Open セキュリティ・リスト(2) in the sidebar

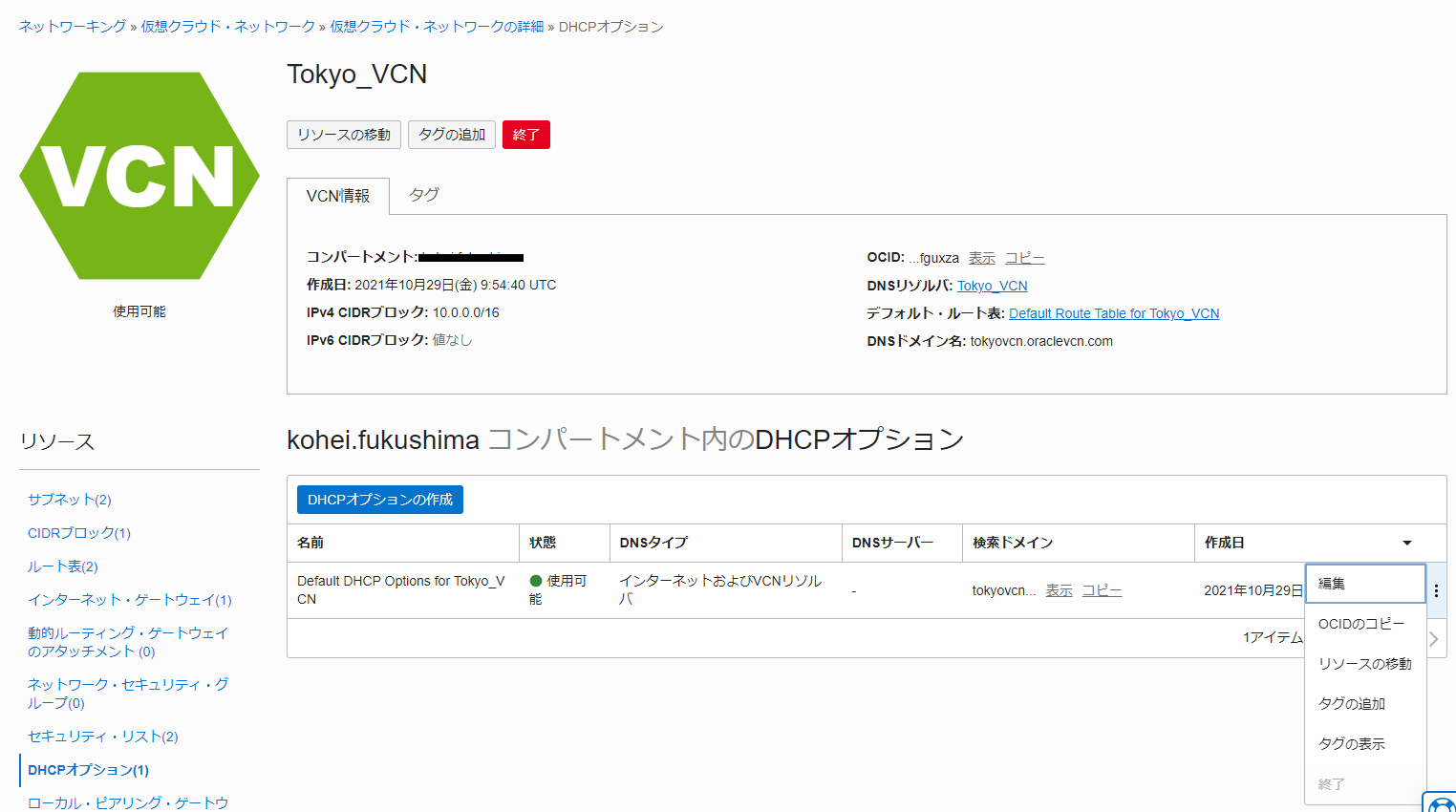(x=103, y=737)
